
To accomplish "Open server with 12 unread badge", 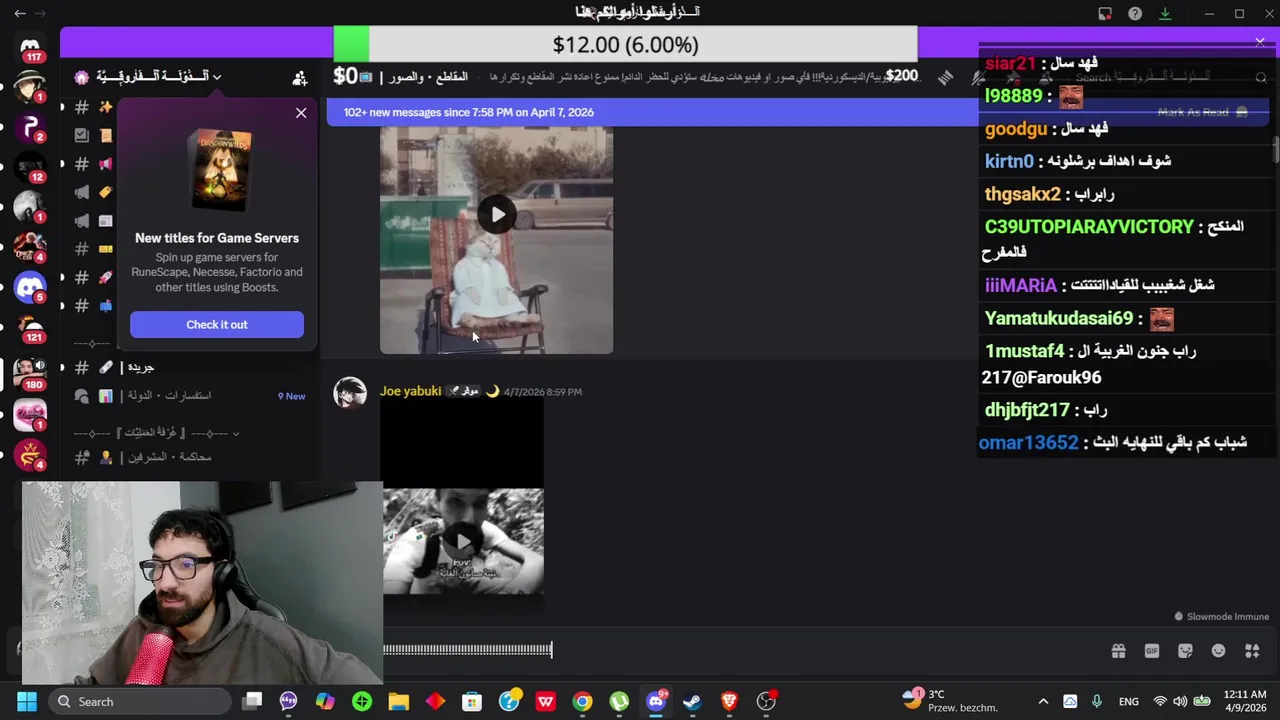I will [x=30, y=167].
